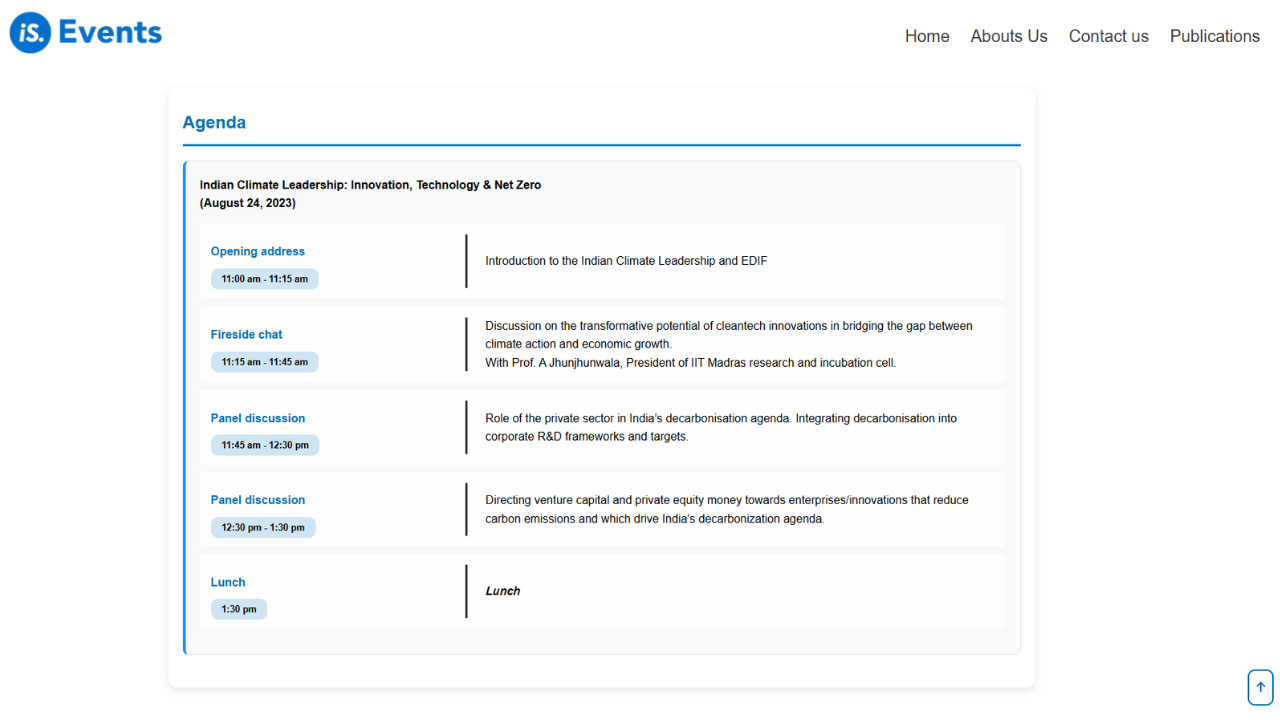The image size is (1280, 720).
Task: Click the Agenda heading
Action: pyautogui.click(x=214, y=122)
